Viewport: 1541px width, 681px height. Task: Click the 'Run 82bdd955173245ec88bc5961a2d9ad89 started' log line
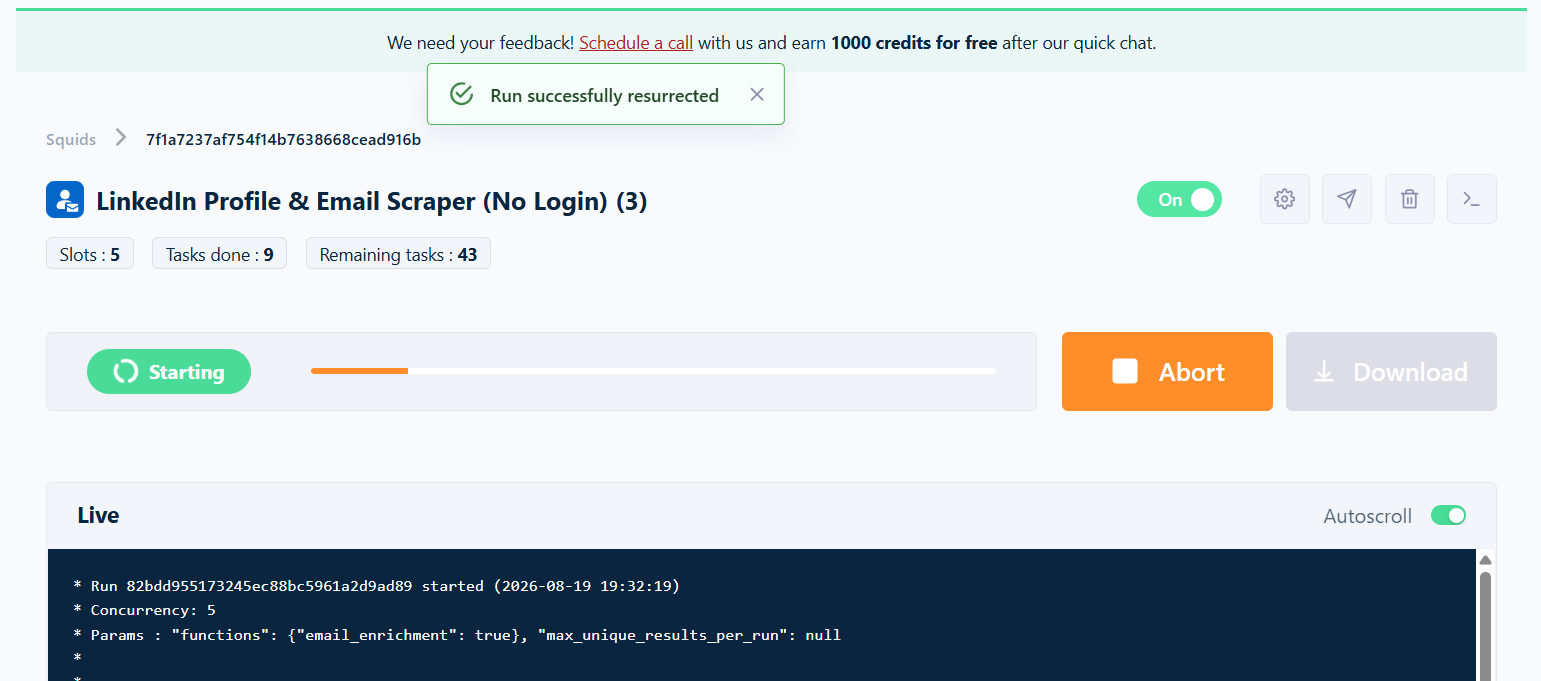376,585
